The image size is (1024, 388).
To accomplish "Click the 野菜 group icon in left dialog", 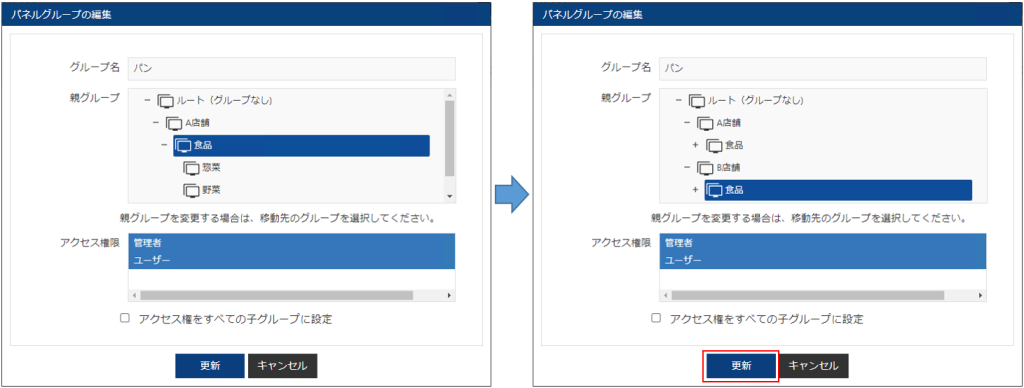I will click(x=191, y=190).
